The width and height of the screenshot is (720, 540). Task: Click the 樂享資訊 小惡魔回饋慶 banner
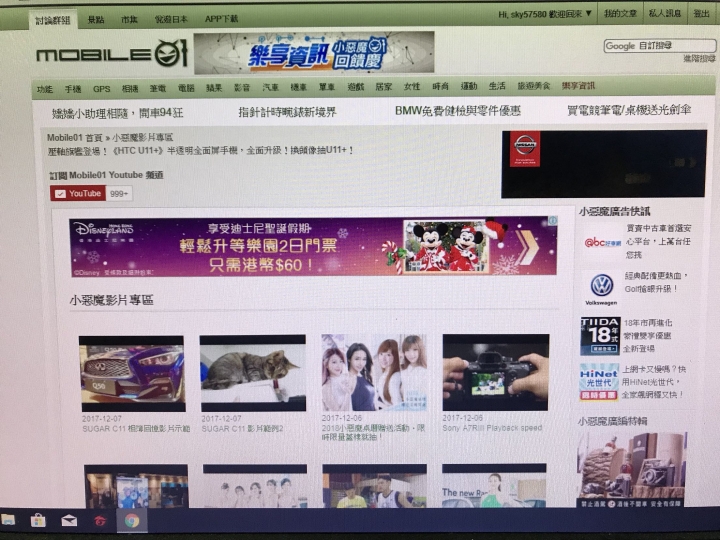[314, 53]
